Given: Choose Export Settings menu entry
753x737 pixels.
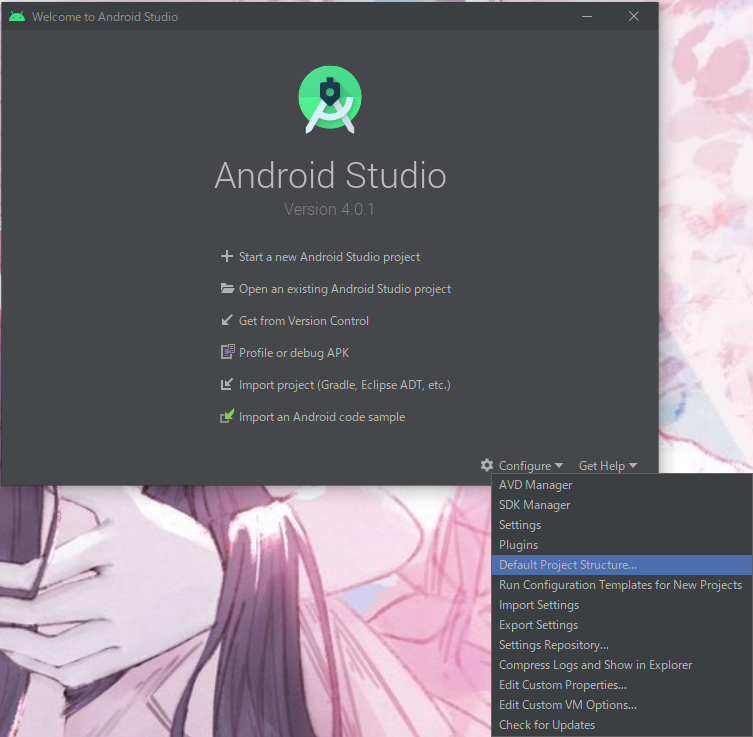Looking at the screenshot, I should (622, 625).
